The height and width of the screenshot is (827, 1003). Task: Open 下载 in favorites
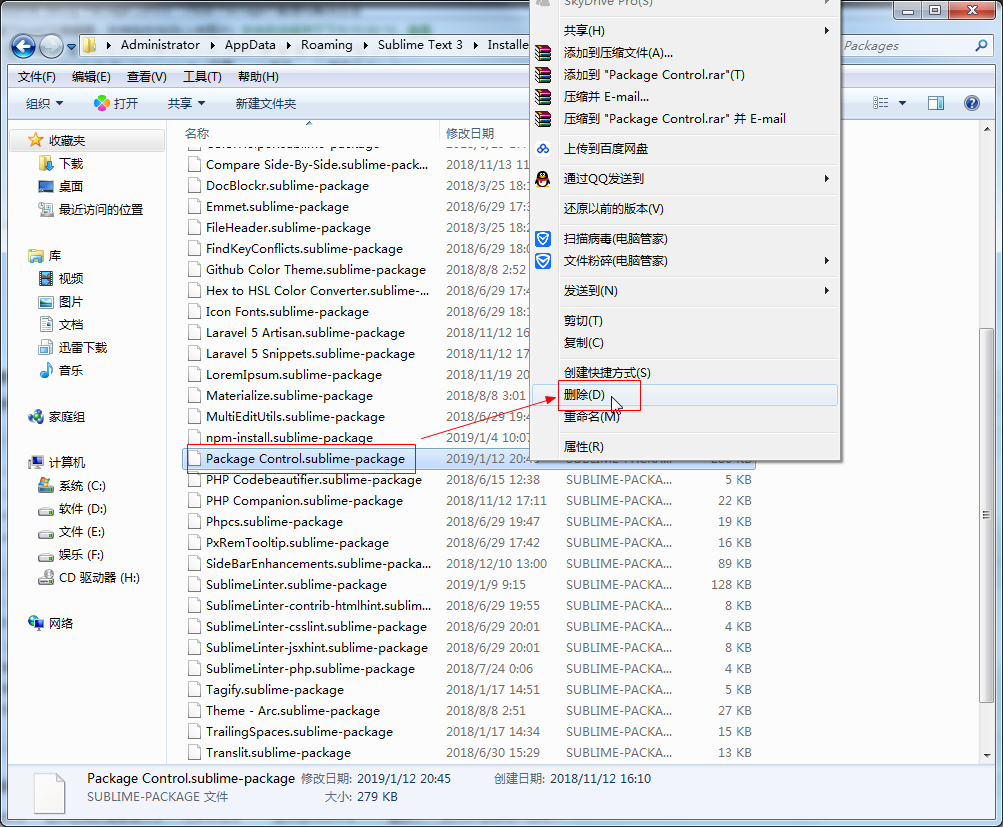pos(71,164)
